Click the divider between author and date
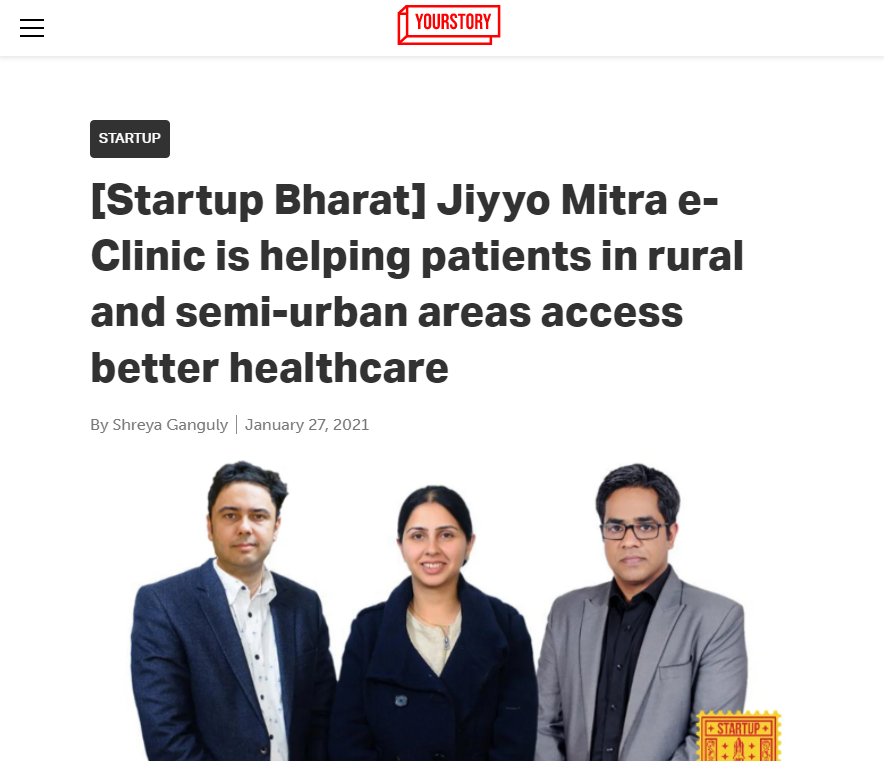The image size is (884, 761). click(237, 424)
